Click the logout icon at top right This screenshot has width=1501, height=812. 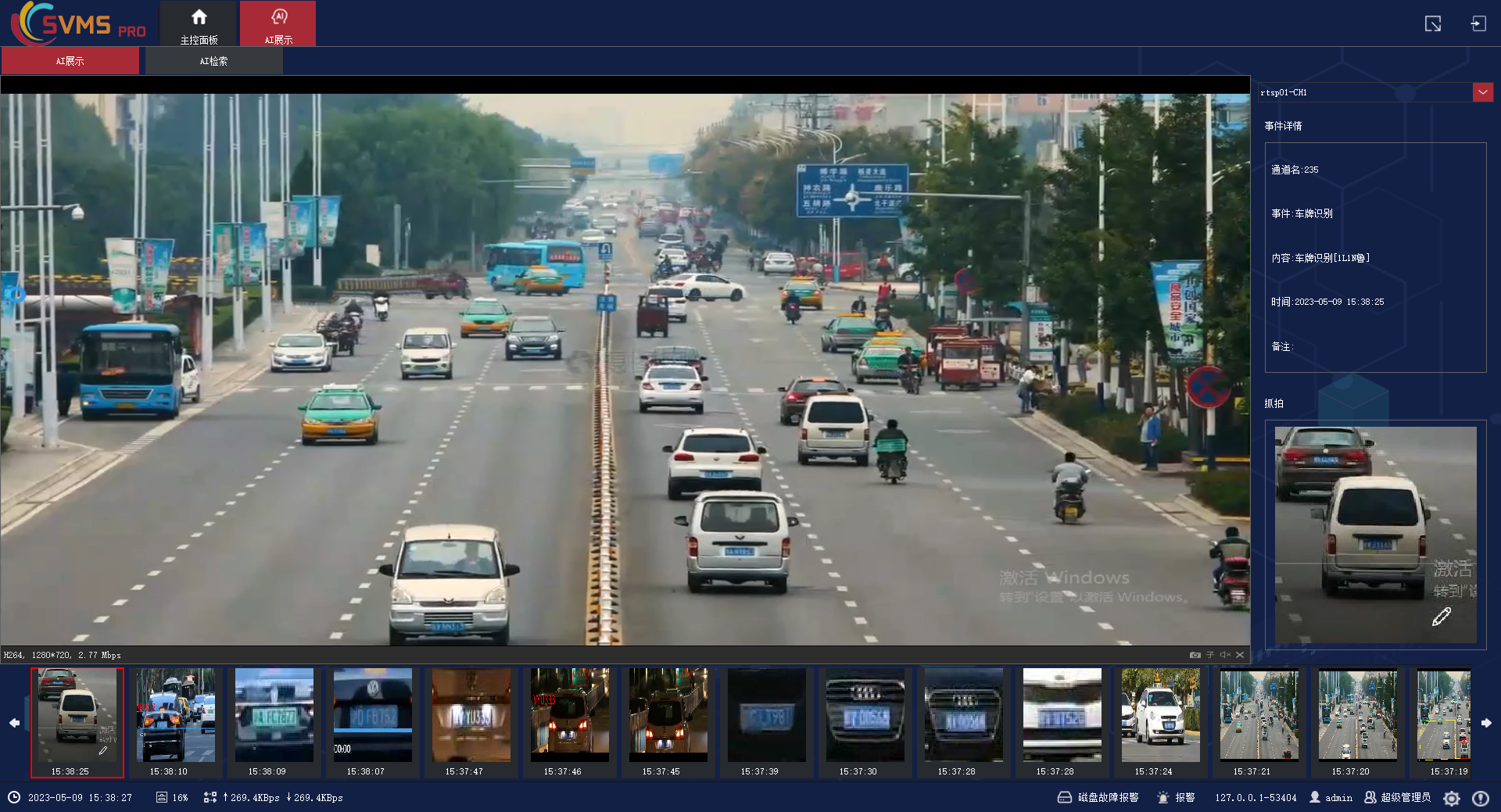point(1478,24)
